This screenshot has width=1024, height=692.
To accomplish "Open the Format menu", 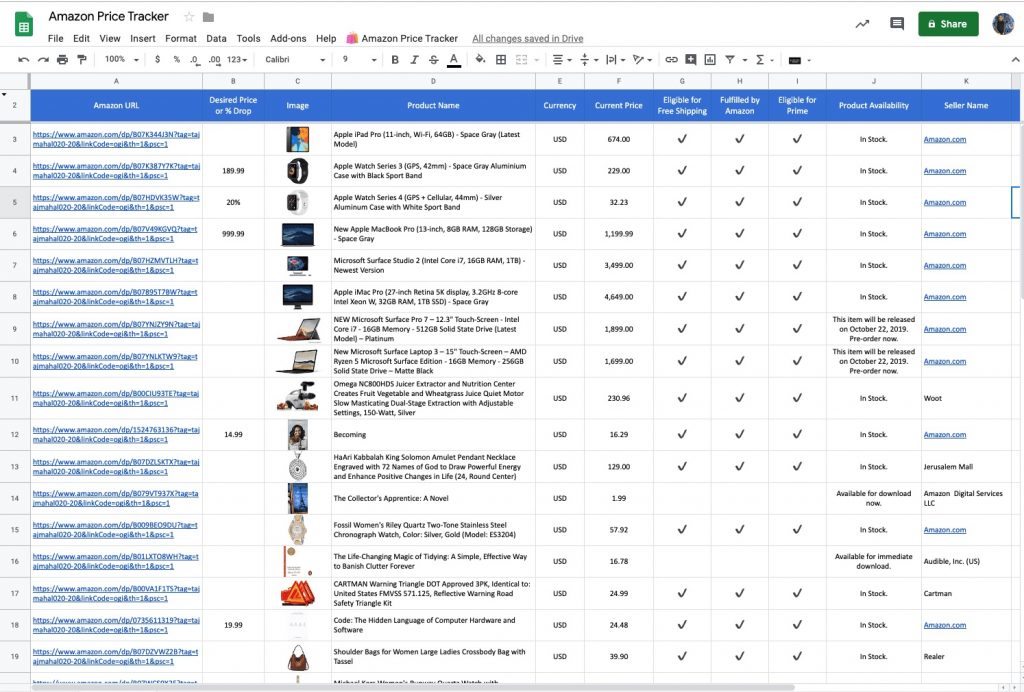I will pos(181,38).
